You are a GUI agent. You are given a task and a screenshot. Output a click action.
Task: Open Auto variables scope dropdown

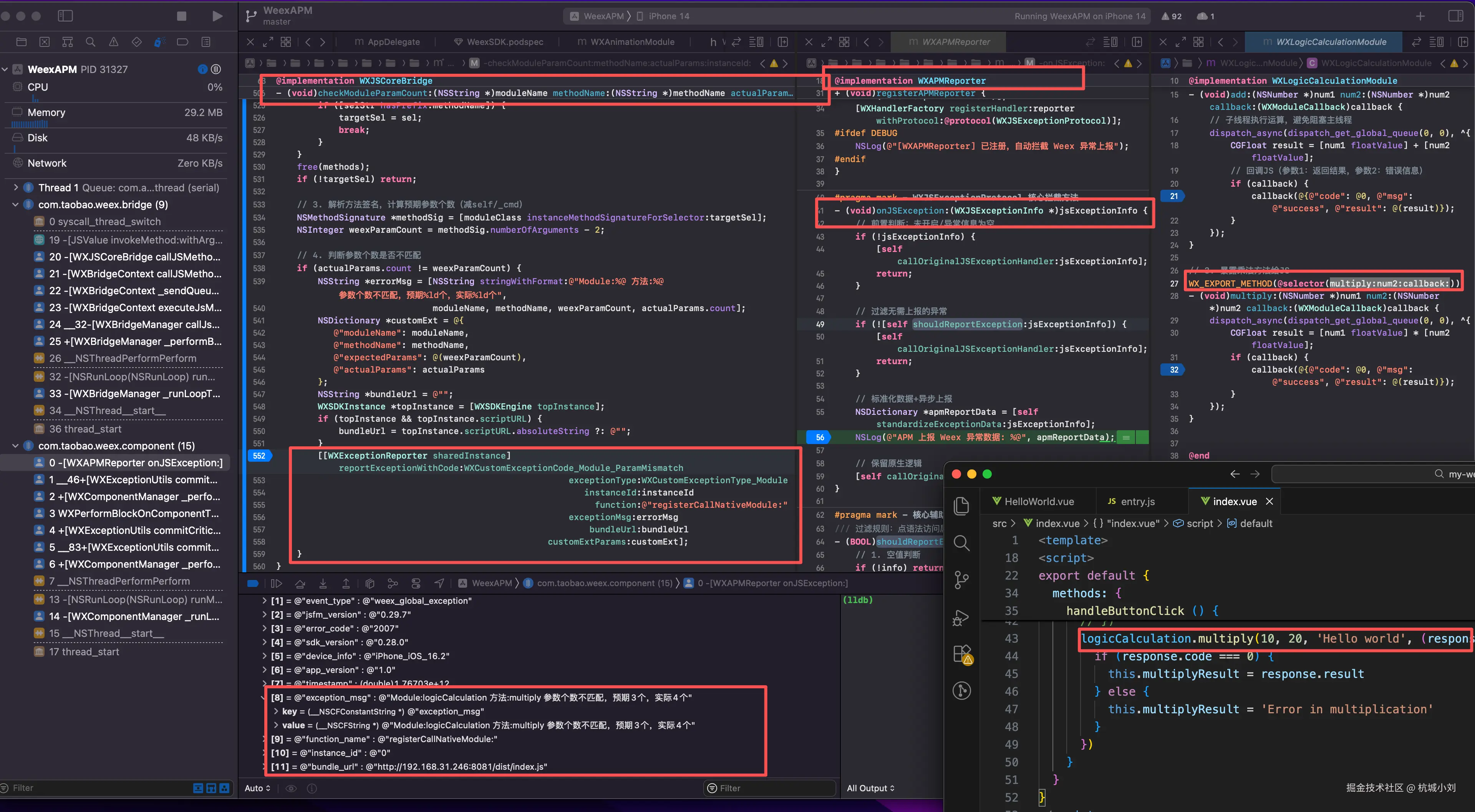257,788
